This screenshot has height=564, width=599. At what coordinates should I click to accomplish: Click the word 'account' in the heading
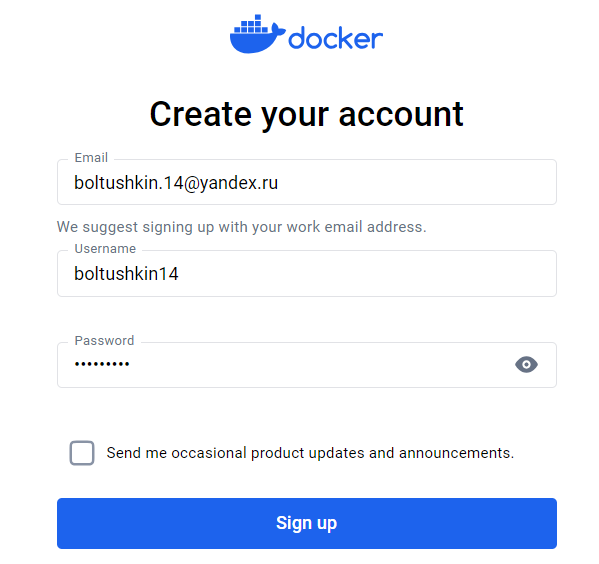tap(401, 114)
